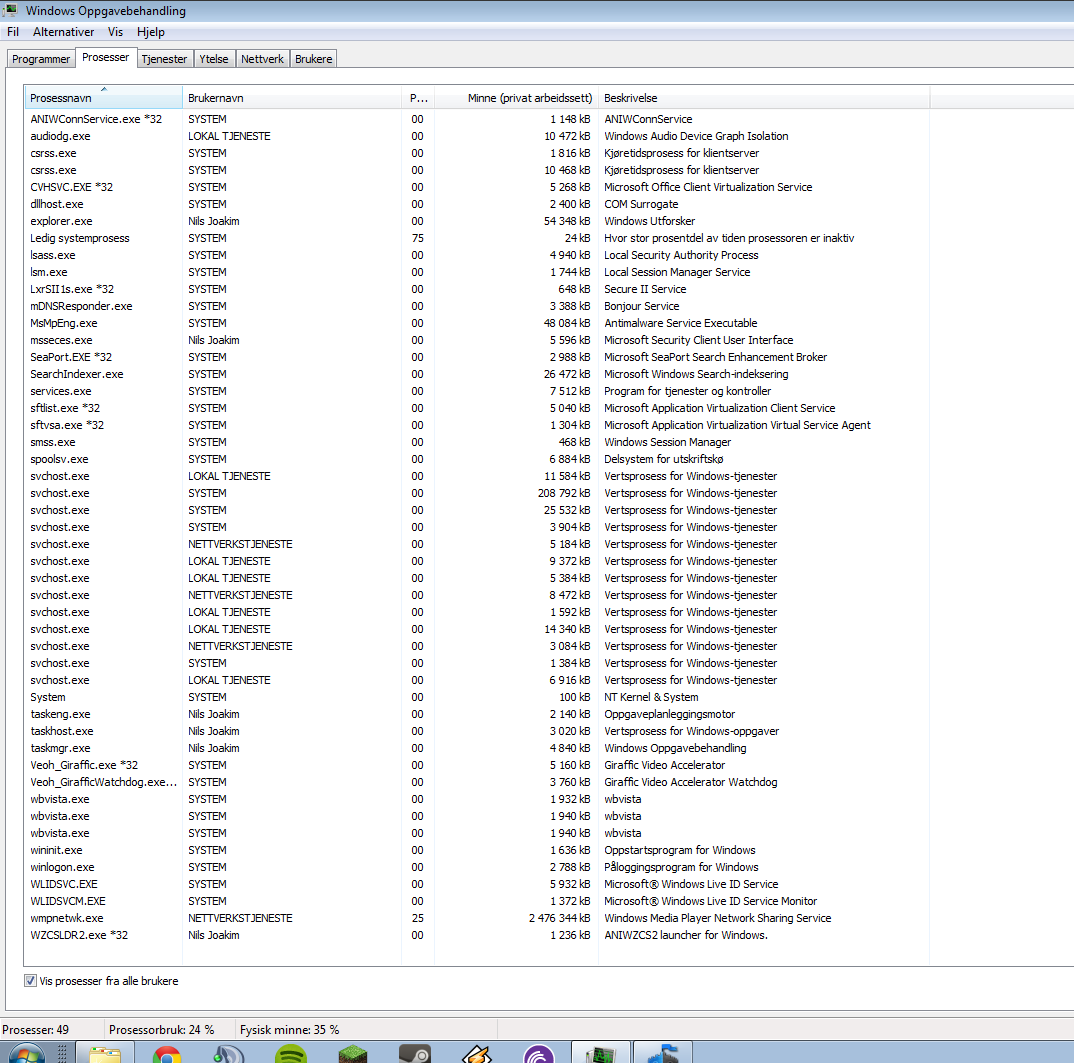This screenshot has width=1074, height=1063.
Task: Select the ANIWConnService.exe *32 process
Action: point(476,119)
